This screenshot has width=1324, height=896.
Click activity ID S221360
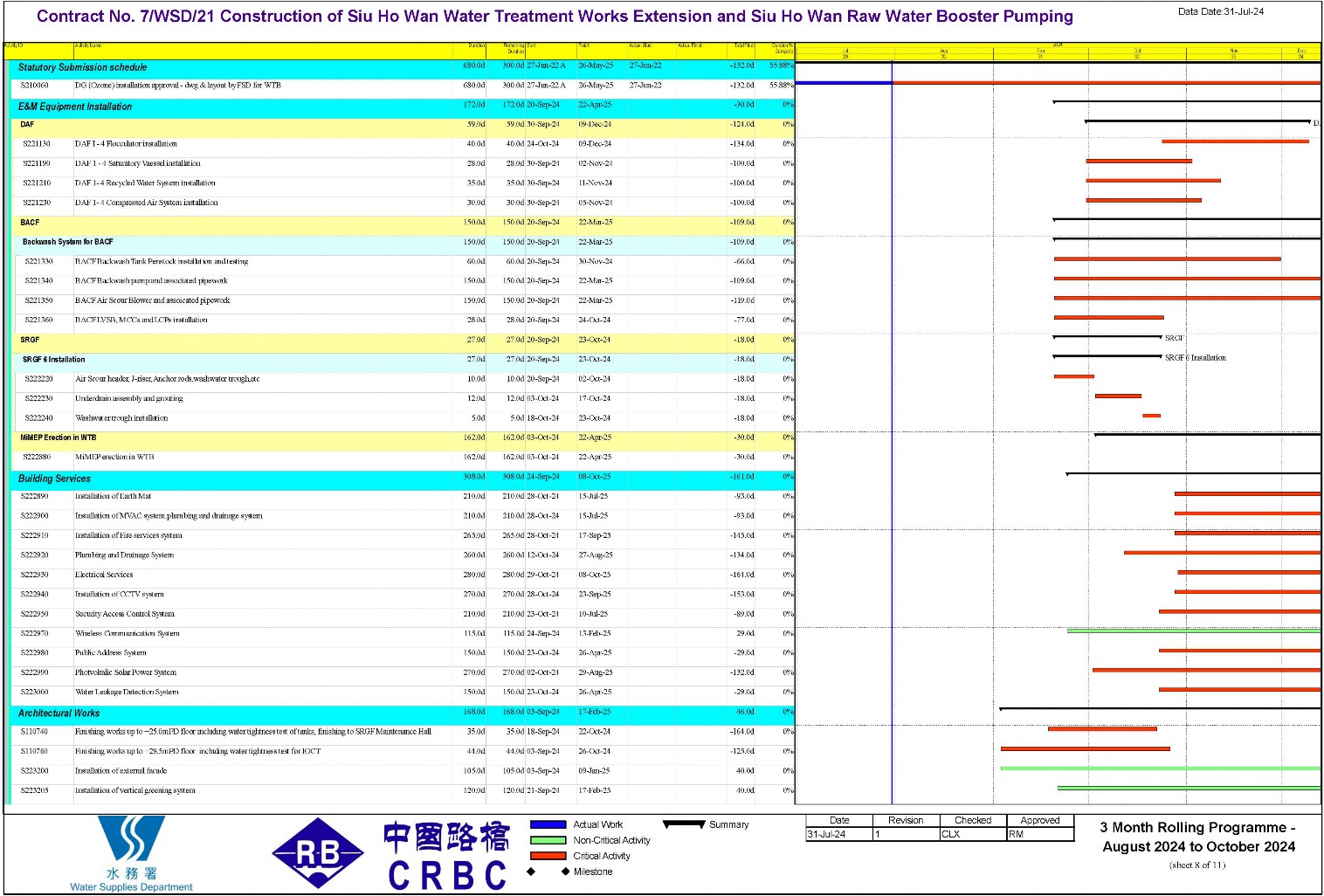38,320
